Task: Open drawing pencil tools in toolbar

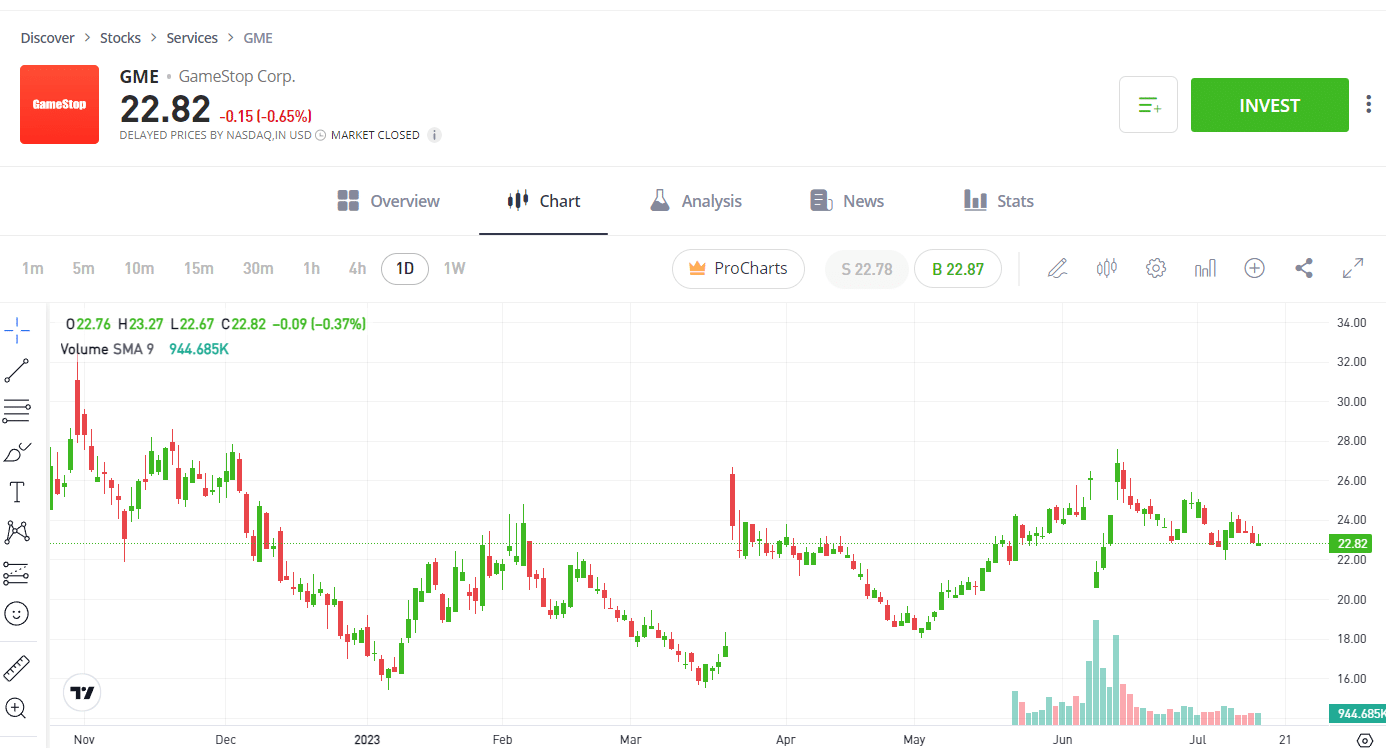Action: tap(1057, 268)
